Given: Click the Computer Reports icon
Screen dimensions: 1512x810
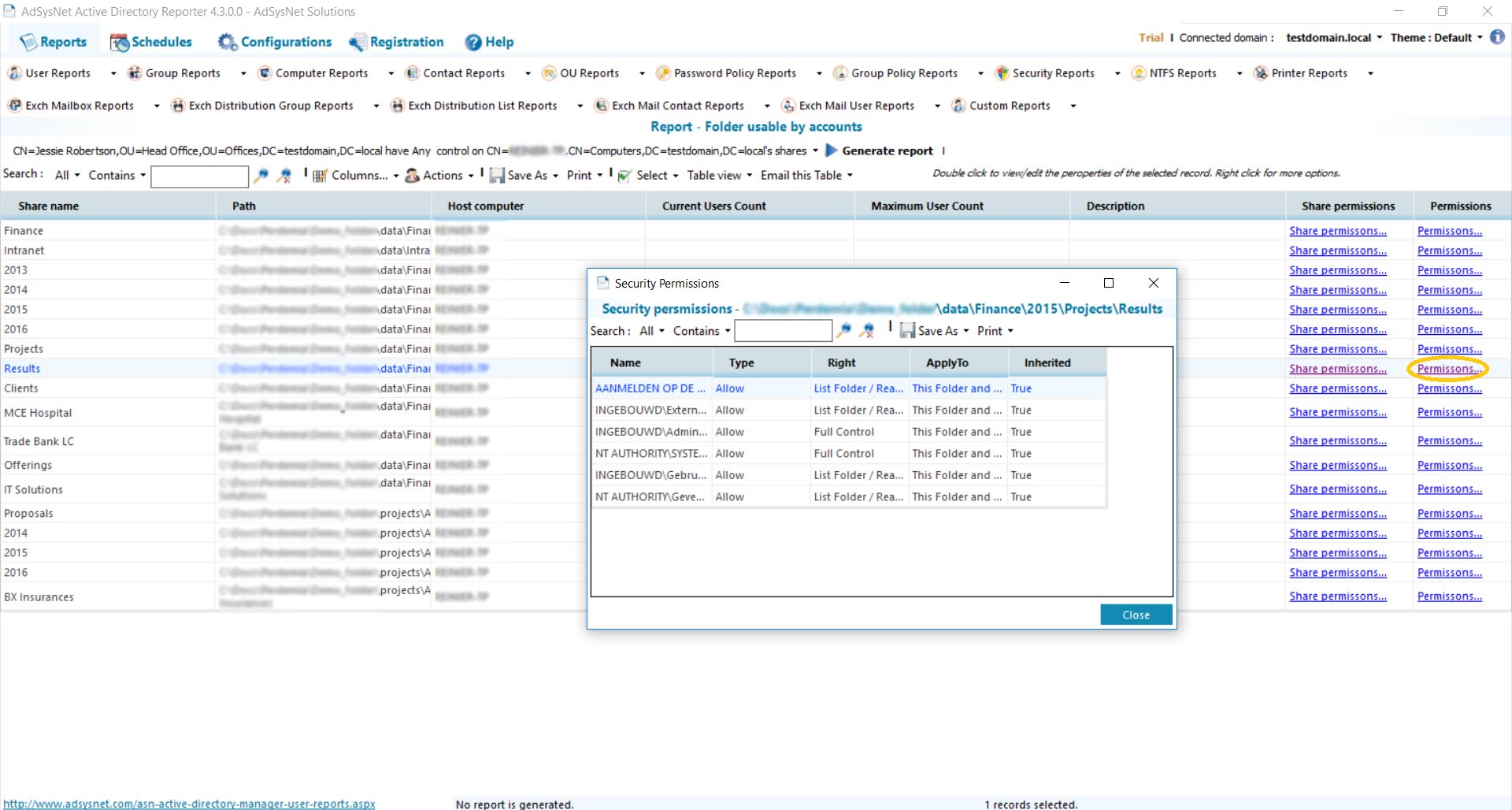Looking at the screenshot, I should point(265,73).
